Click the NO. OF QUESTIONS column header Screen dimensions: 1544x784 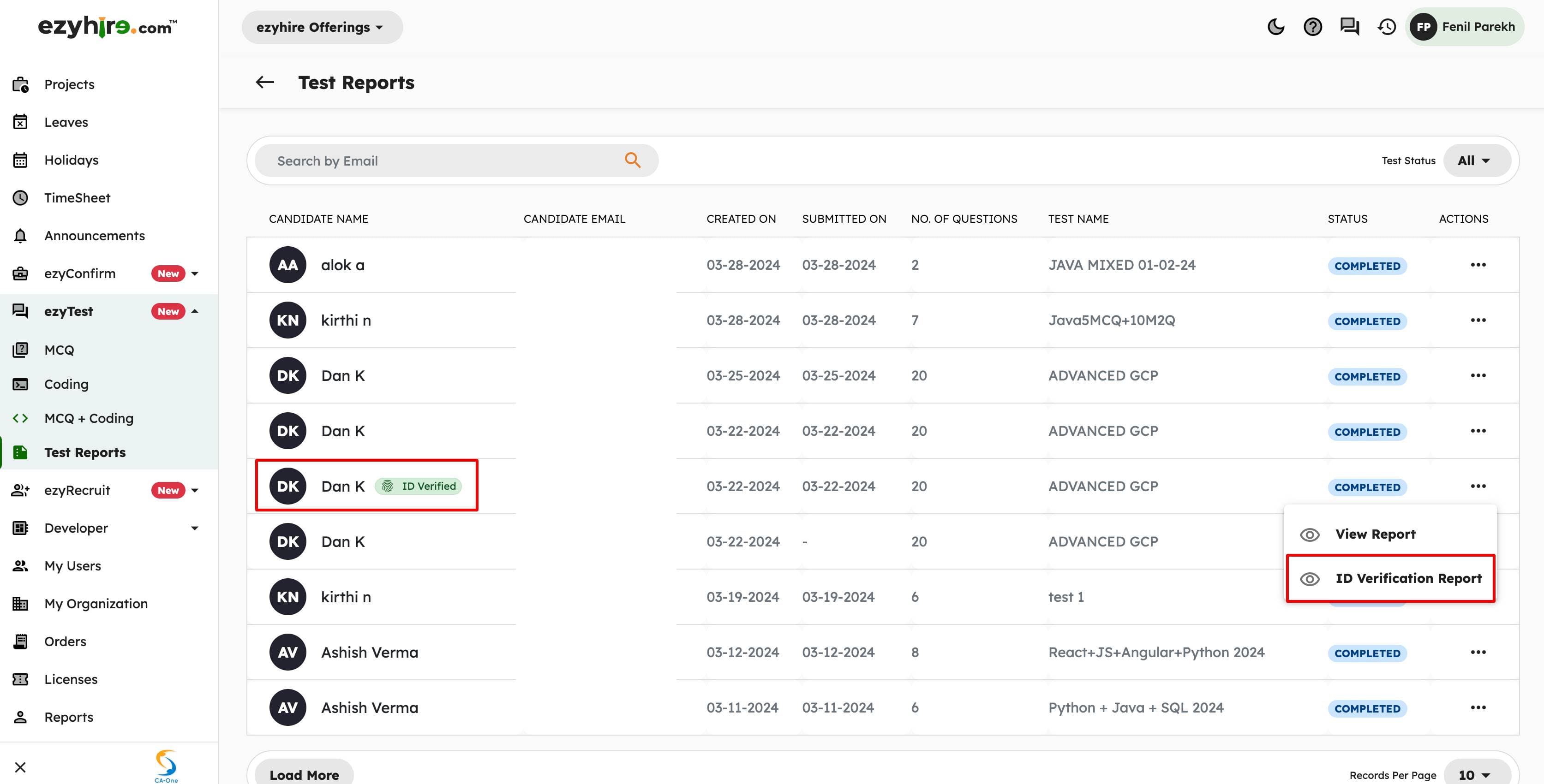point(964,219)
